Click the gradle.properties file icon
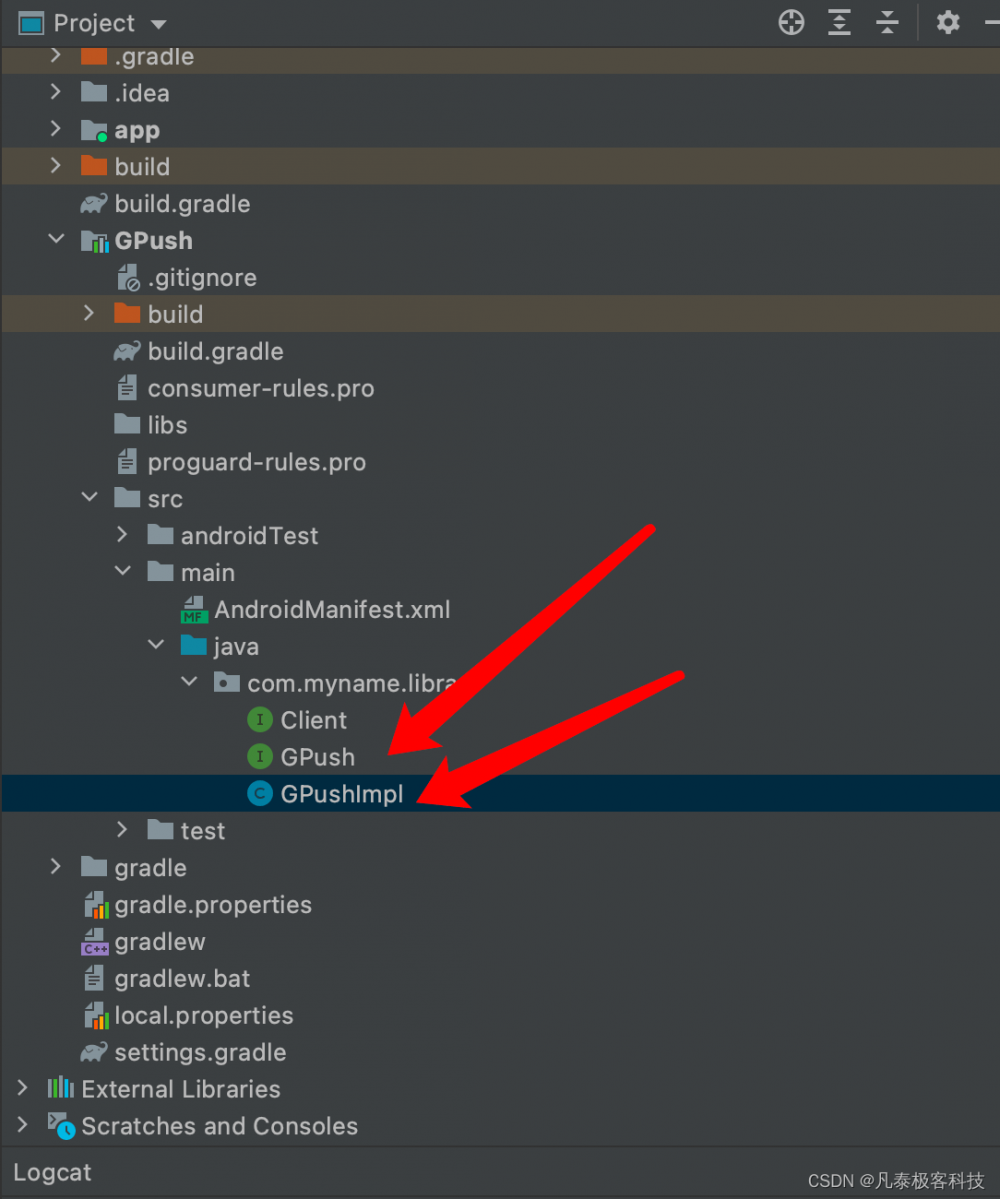1000x1199 pixels. [96, 905]
